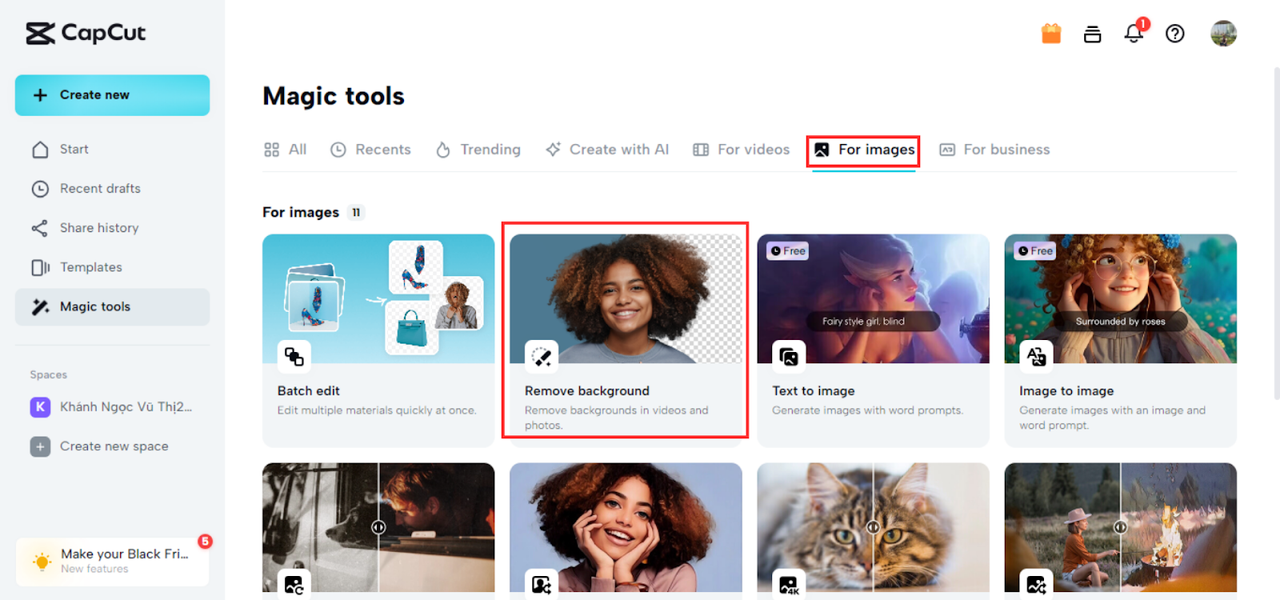Click the 'Batch edit' title text
Image resolution: width=1280 pixels, height=600 pixels.
click(x=309, y=391)
